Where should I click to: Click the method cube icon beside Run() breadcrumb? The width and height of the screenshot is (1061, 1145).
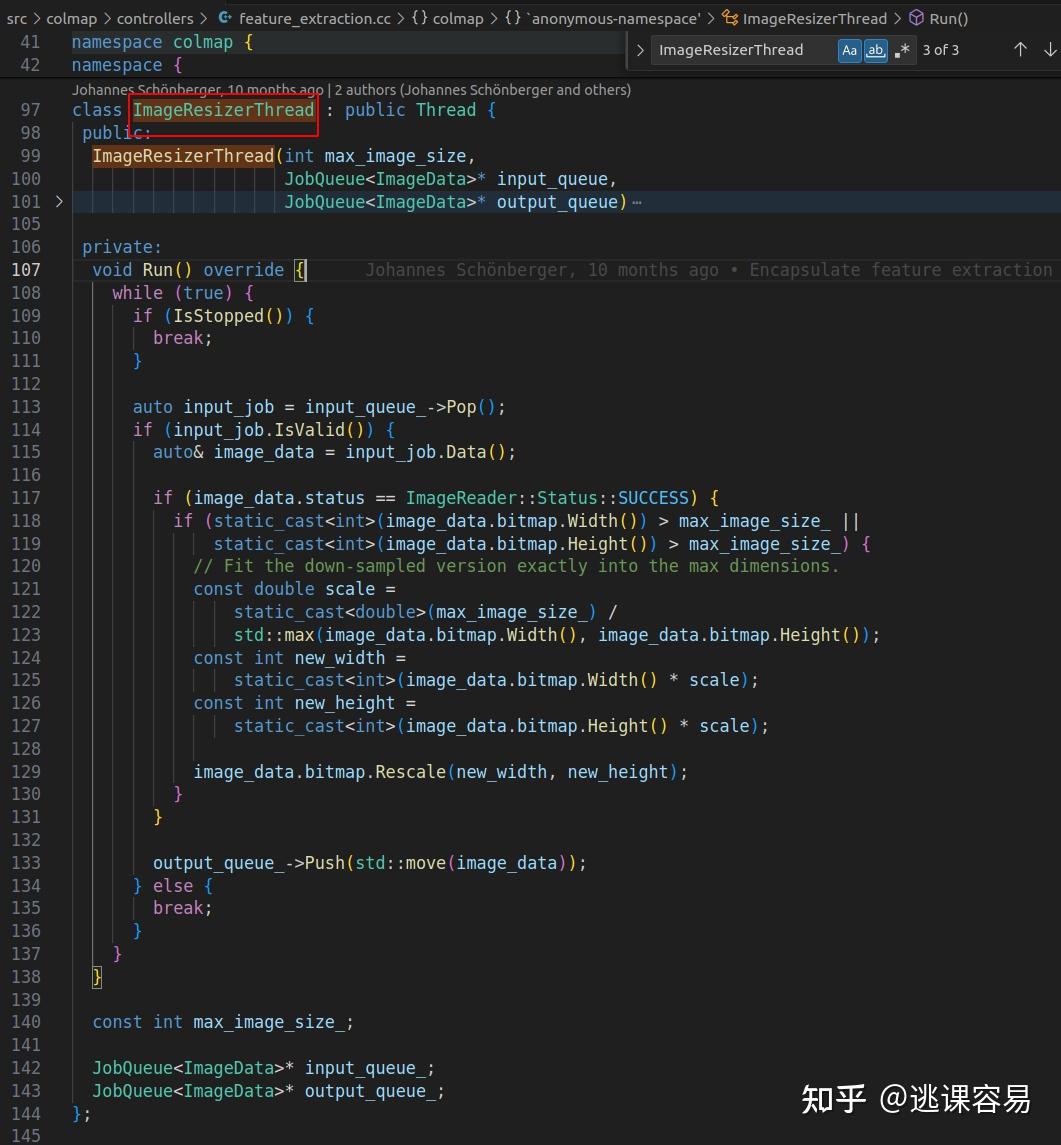click(x=916, y=18)
